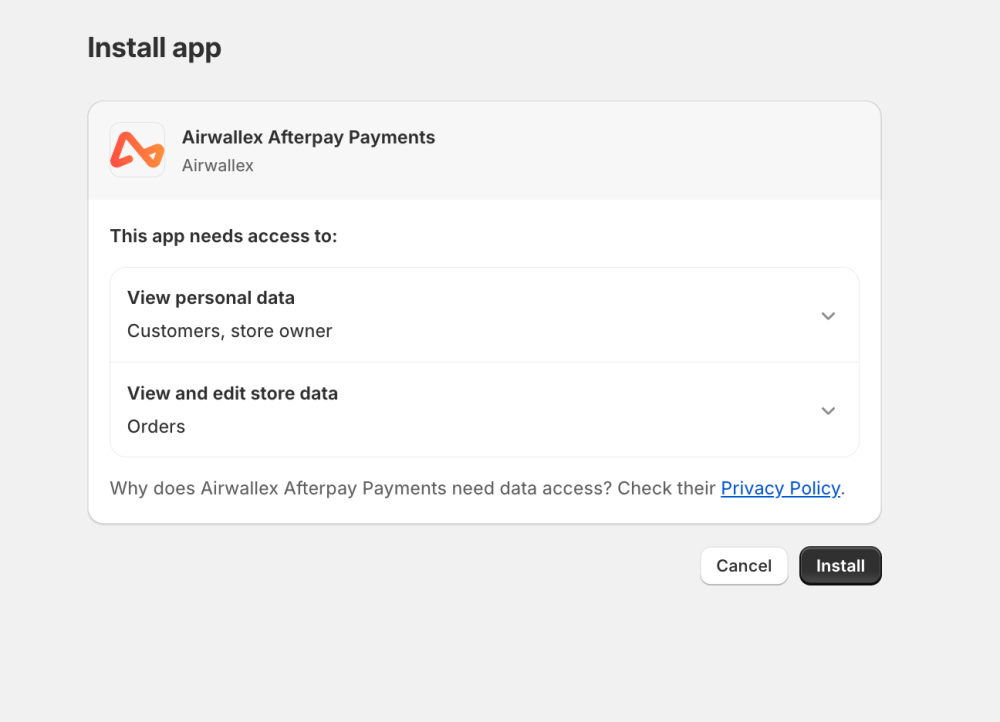Click the chevron icon beside Orders
Viewport: 1000px width, 722px height.
tap(828, 410)
